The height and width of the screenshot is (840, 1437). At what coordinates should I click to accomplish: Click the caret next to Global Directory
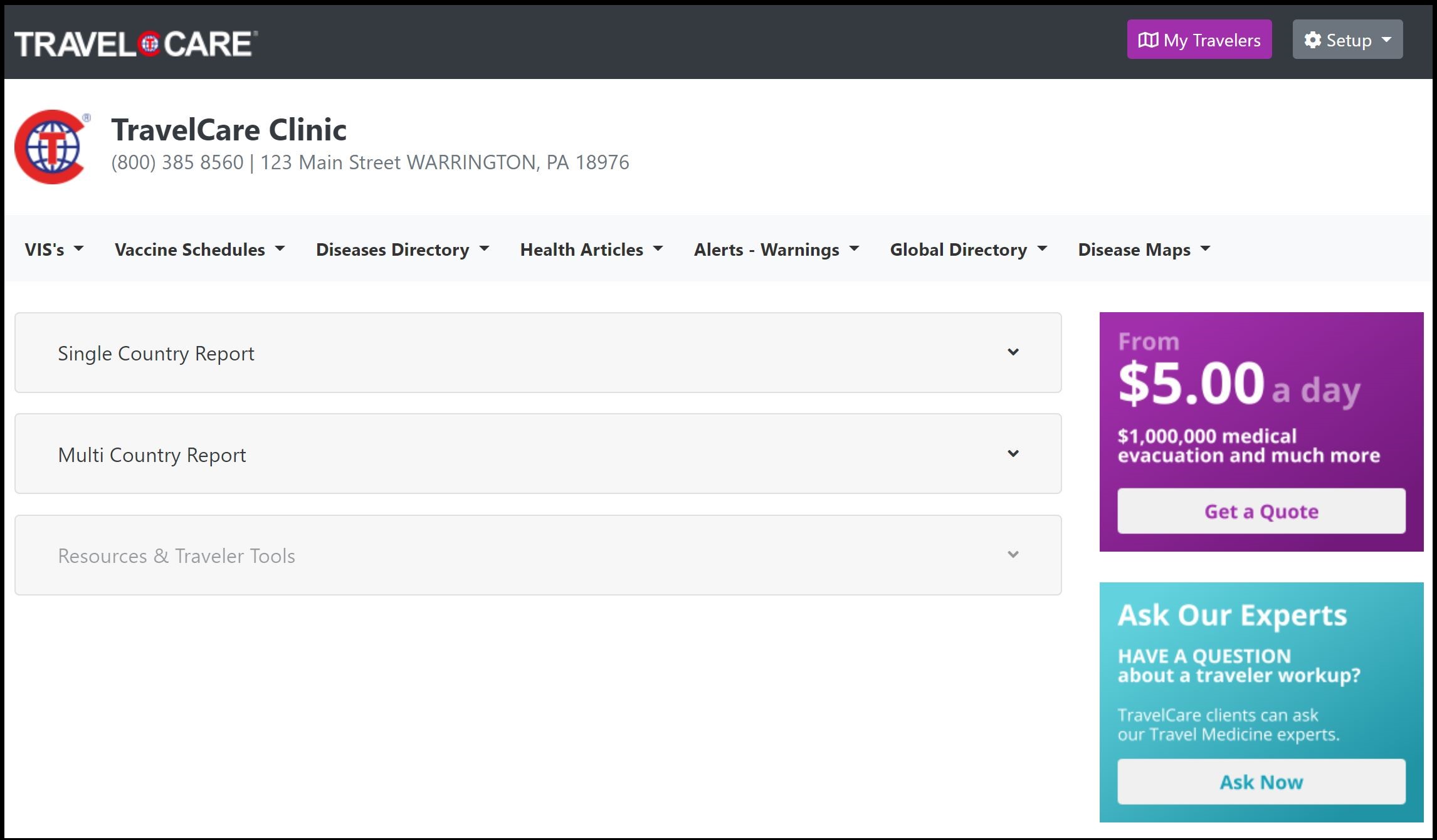(x=1043, y=249)
